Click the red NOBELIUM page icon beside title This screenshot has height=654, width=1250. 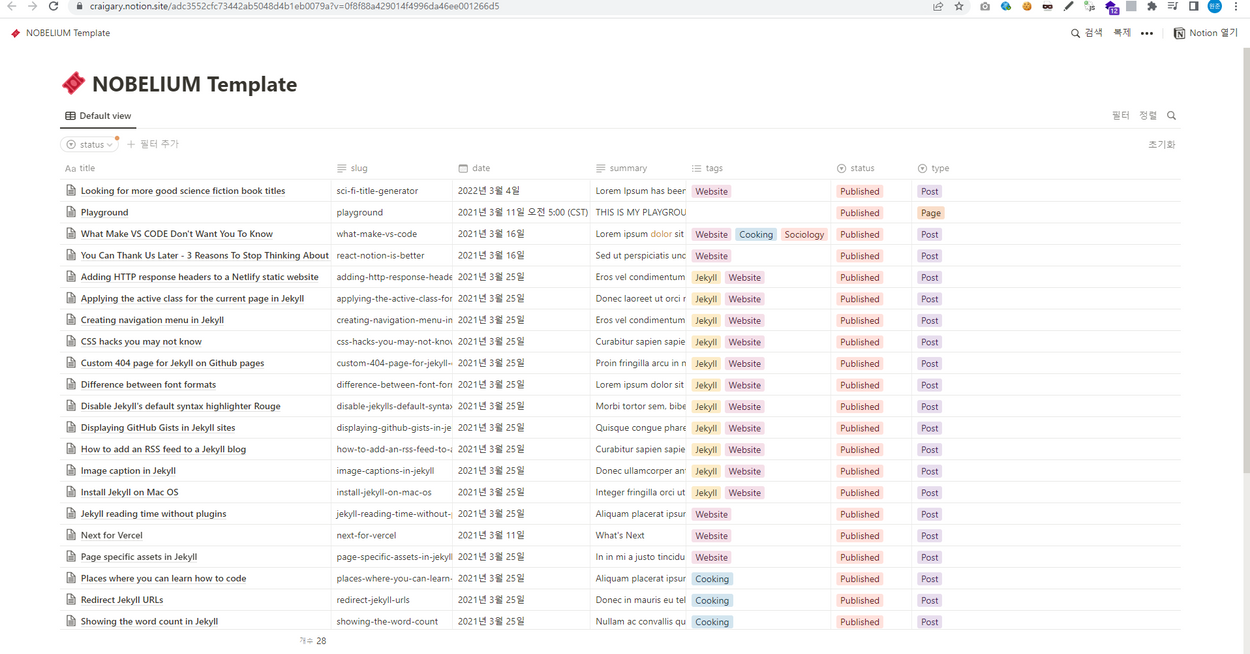click(x=73, y=83)
